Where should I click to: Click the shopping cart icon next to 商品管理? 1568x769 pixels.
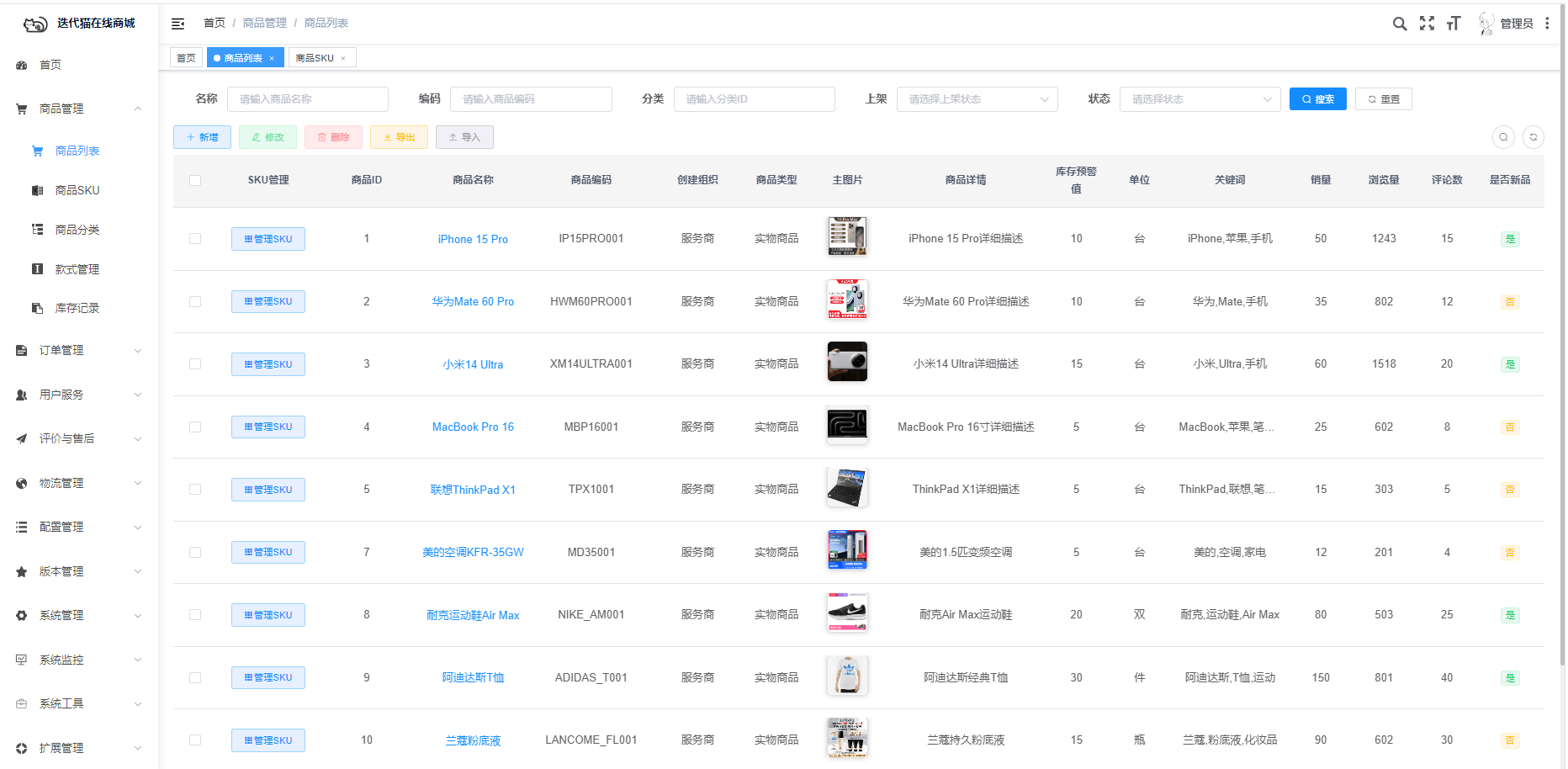[21, 109]
